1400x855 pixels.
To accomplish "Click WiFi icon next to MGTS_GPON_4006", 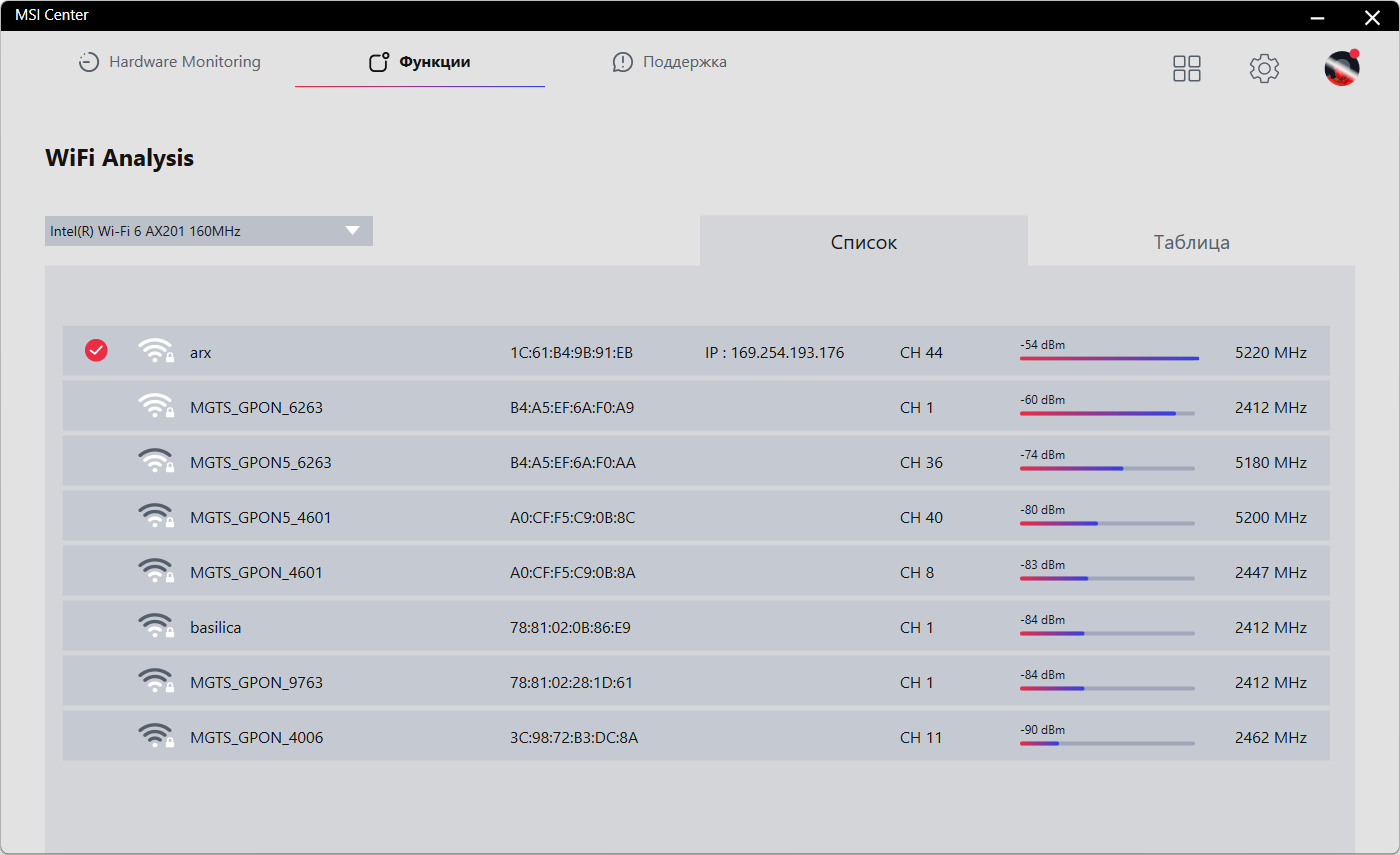I will click(156, 736).
